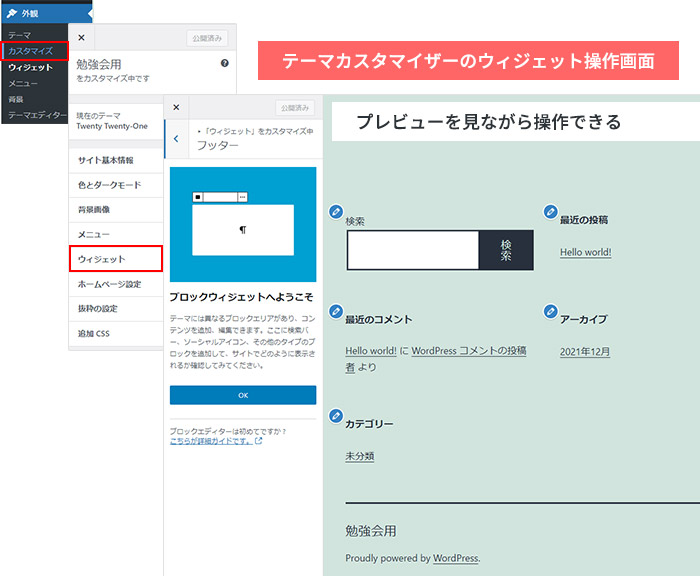
Task: Open 色とダークモード customizer section
Action: click(x=116, y=185)
